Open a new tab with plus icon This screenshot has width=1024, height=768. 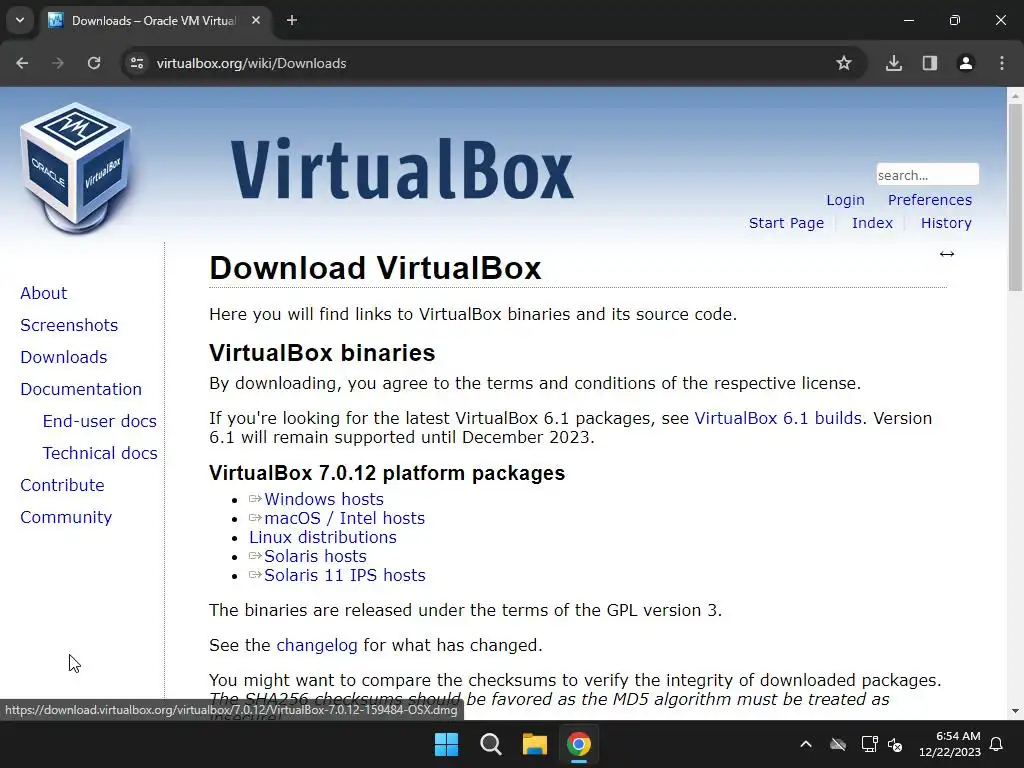pyautogui.click(x=292, y=20)
